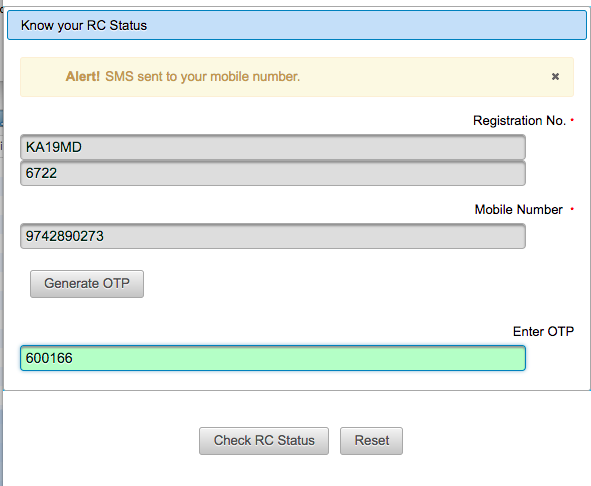Click the Reset button
Screen dimensions: 591x486
coord(371,440)
